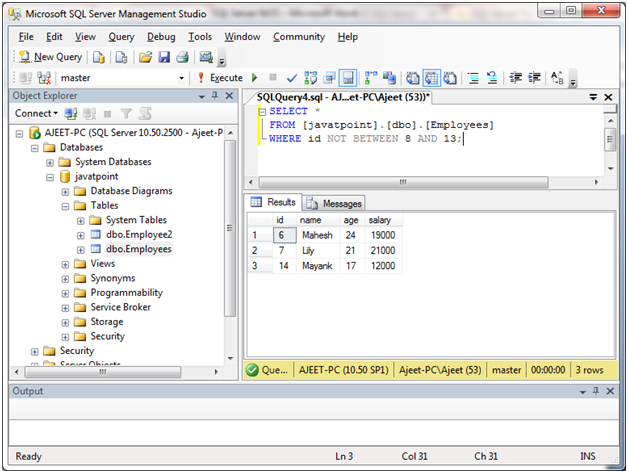Open Object Explorer window position dropdown arrow
This screenshot has height=473, width=628.
[202, 96]
